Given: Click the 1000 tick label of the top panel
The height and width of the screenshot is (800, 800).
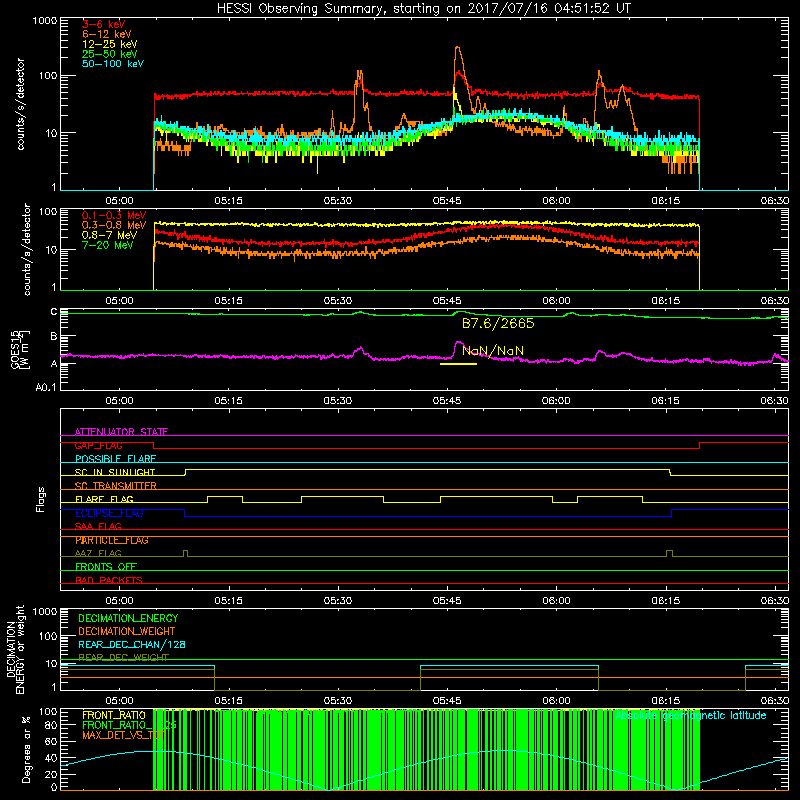Looking at the screenshot, I should point(45,21).
